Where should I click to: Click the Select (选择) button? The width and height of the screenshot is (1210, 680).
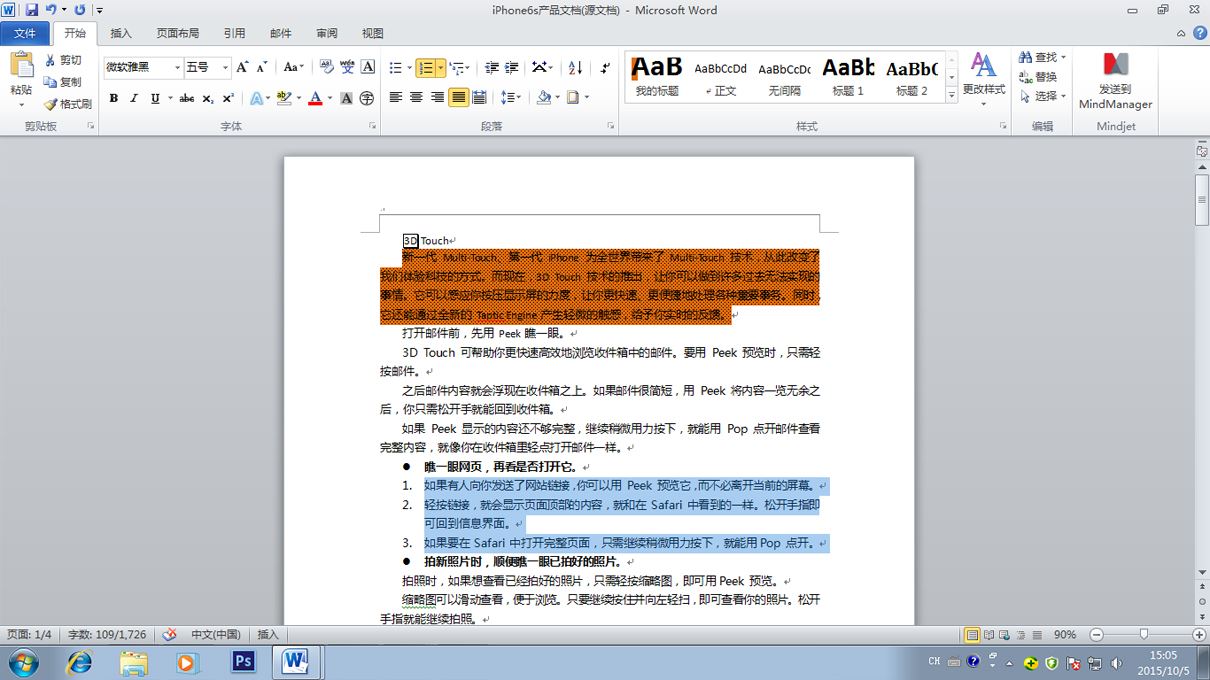[1043, 96]
